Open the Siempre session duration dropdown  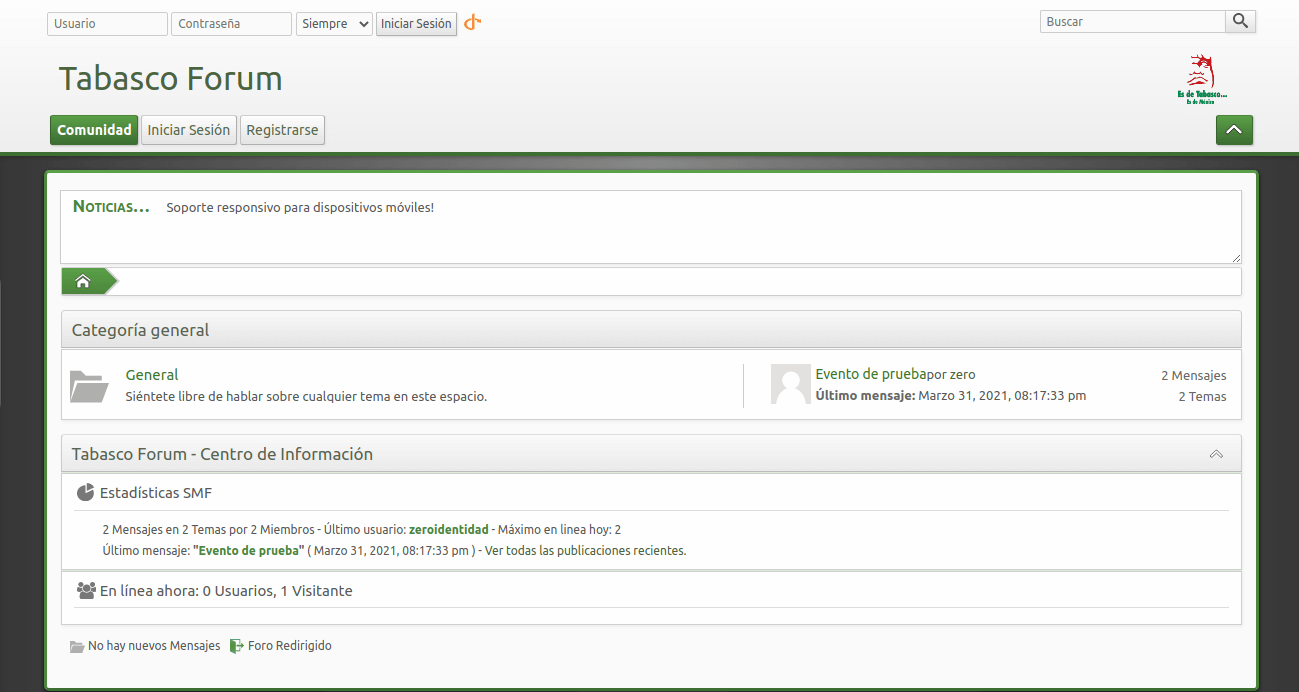click(334, 24)
